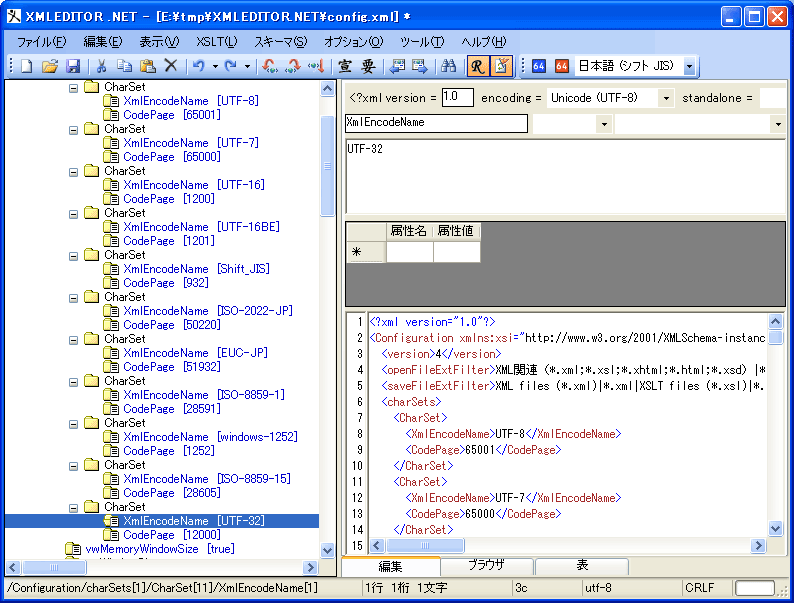This screenshot has width=794, height=603.
Task: Click the 属性値 column header
Action: [456, 231]
